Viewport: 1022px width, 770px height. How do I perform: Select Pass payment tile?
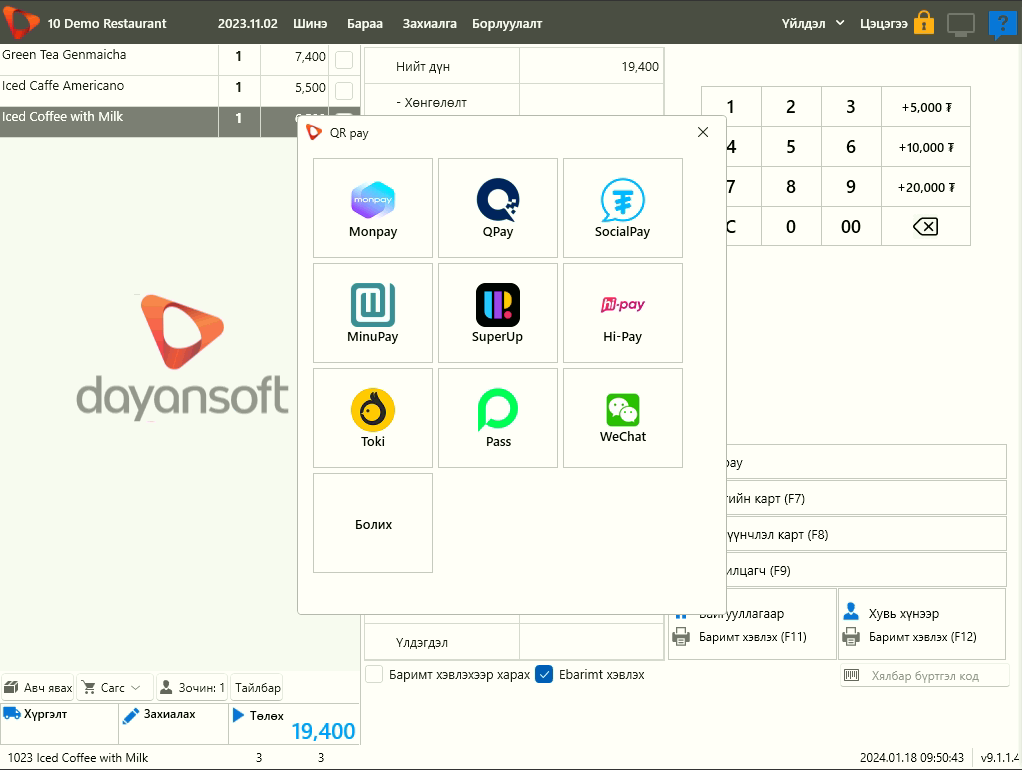point(498,418)
